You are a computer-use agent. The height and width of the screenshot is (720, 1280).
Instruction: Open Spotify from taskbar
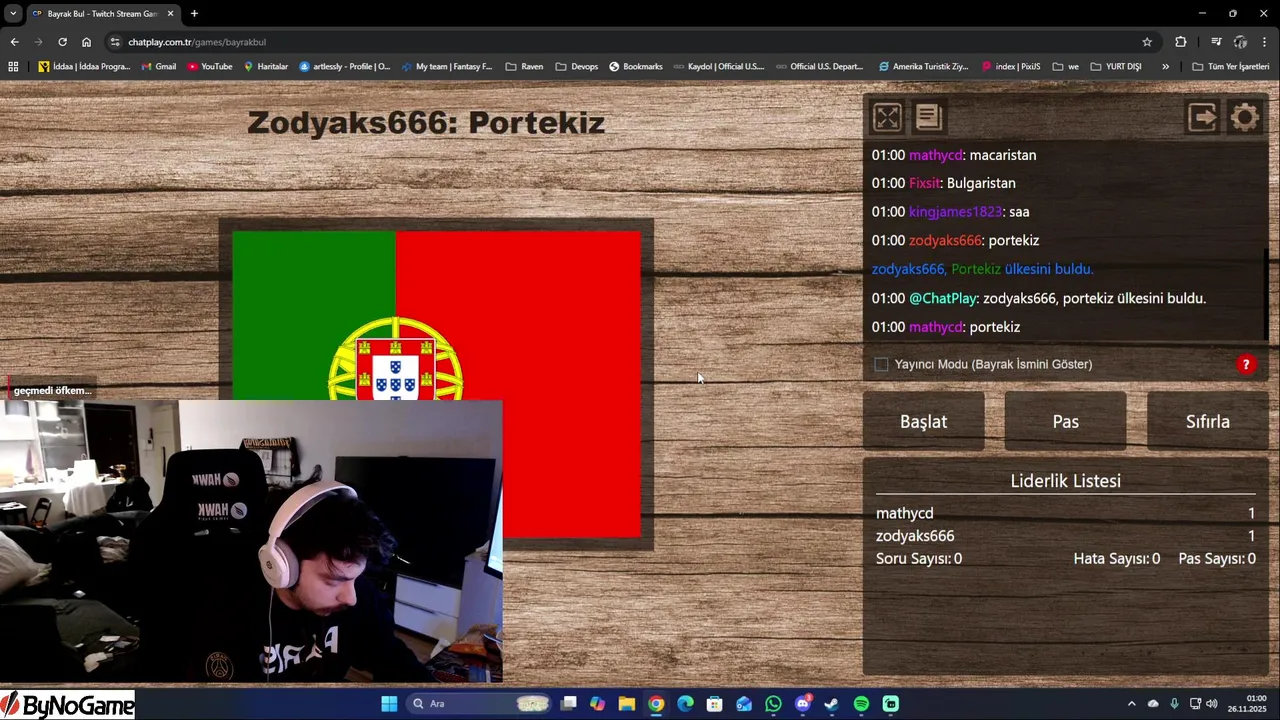tap(861, 704)
